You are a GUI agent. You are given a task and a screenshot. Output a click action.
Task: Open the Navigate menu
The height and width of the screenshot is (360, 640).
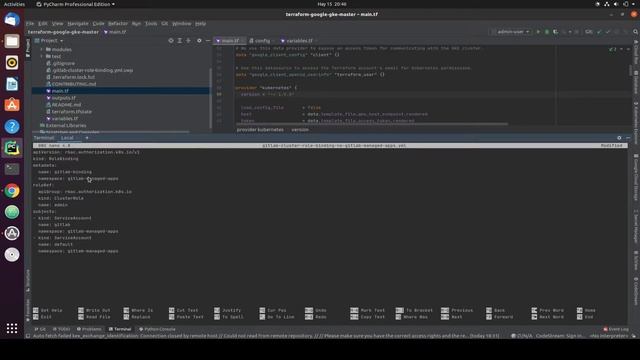pos(78,24)
